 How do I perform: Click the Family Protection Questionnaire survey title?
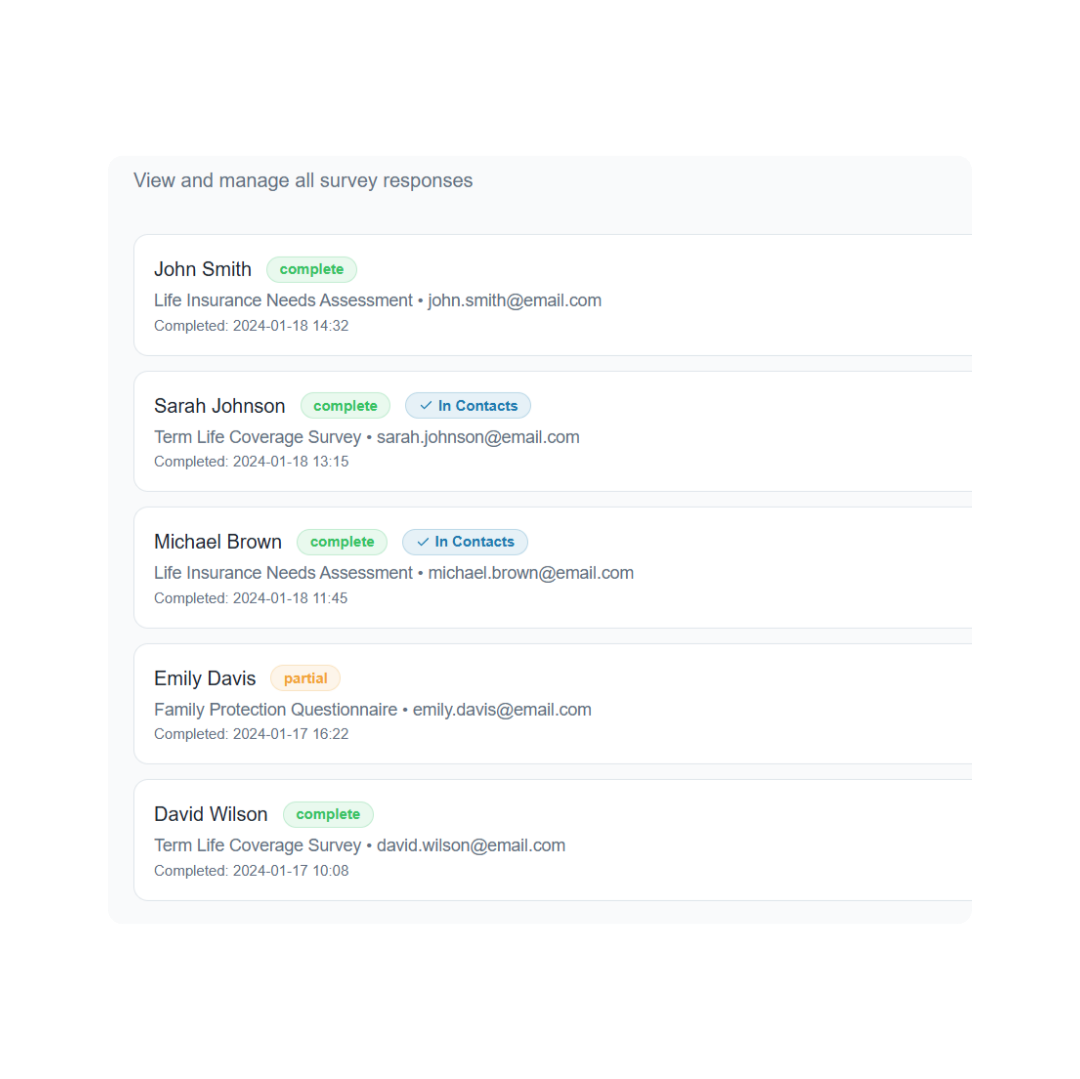click(275, 709)
